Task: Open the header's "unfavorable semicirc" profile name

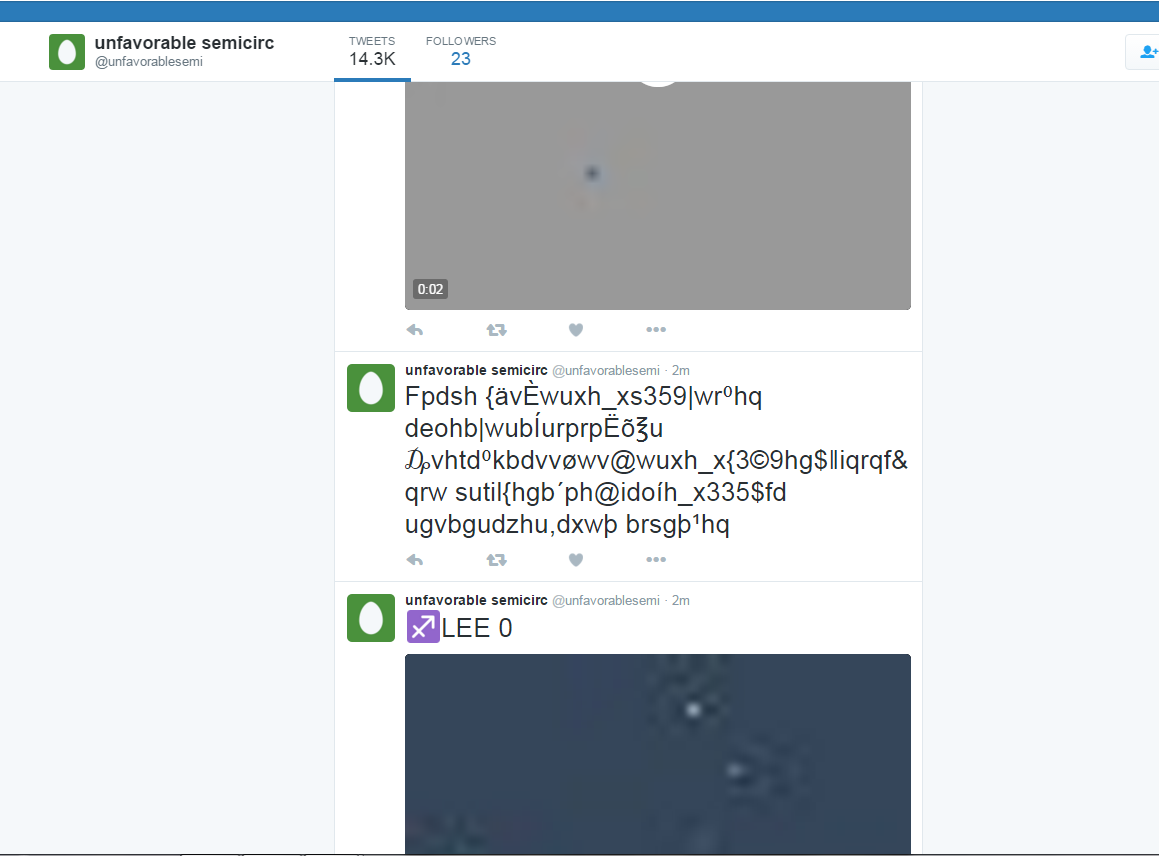Action: coord(184,43)
